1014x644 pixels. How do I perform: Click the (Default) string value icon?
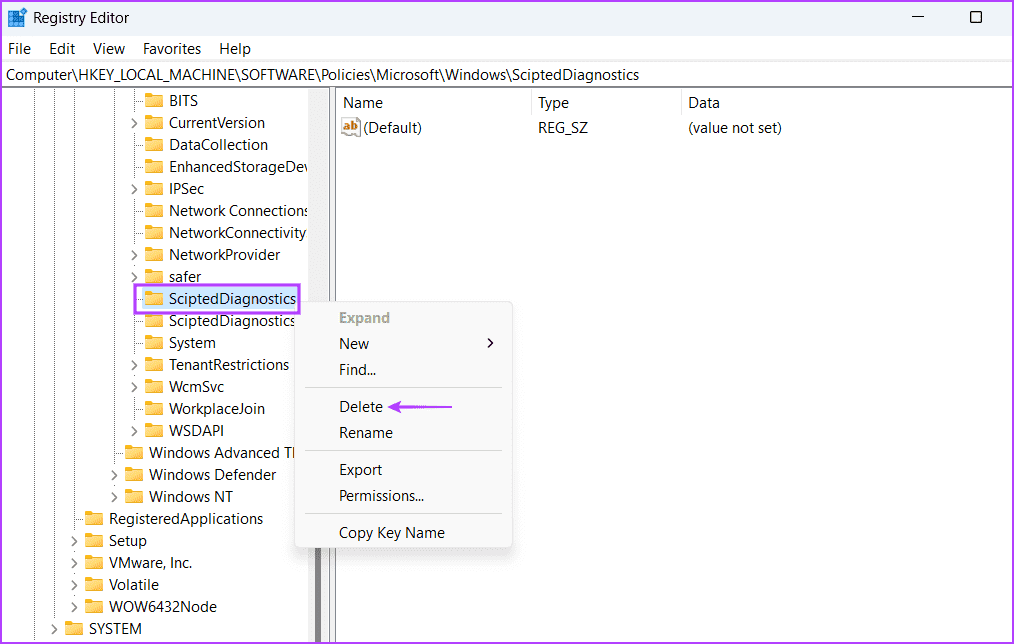tap(351, 127)
